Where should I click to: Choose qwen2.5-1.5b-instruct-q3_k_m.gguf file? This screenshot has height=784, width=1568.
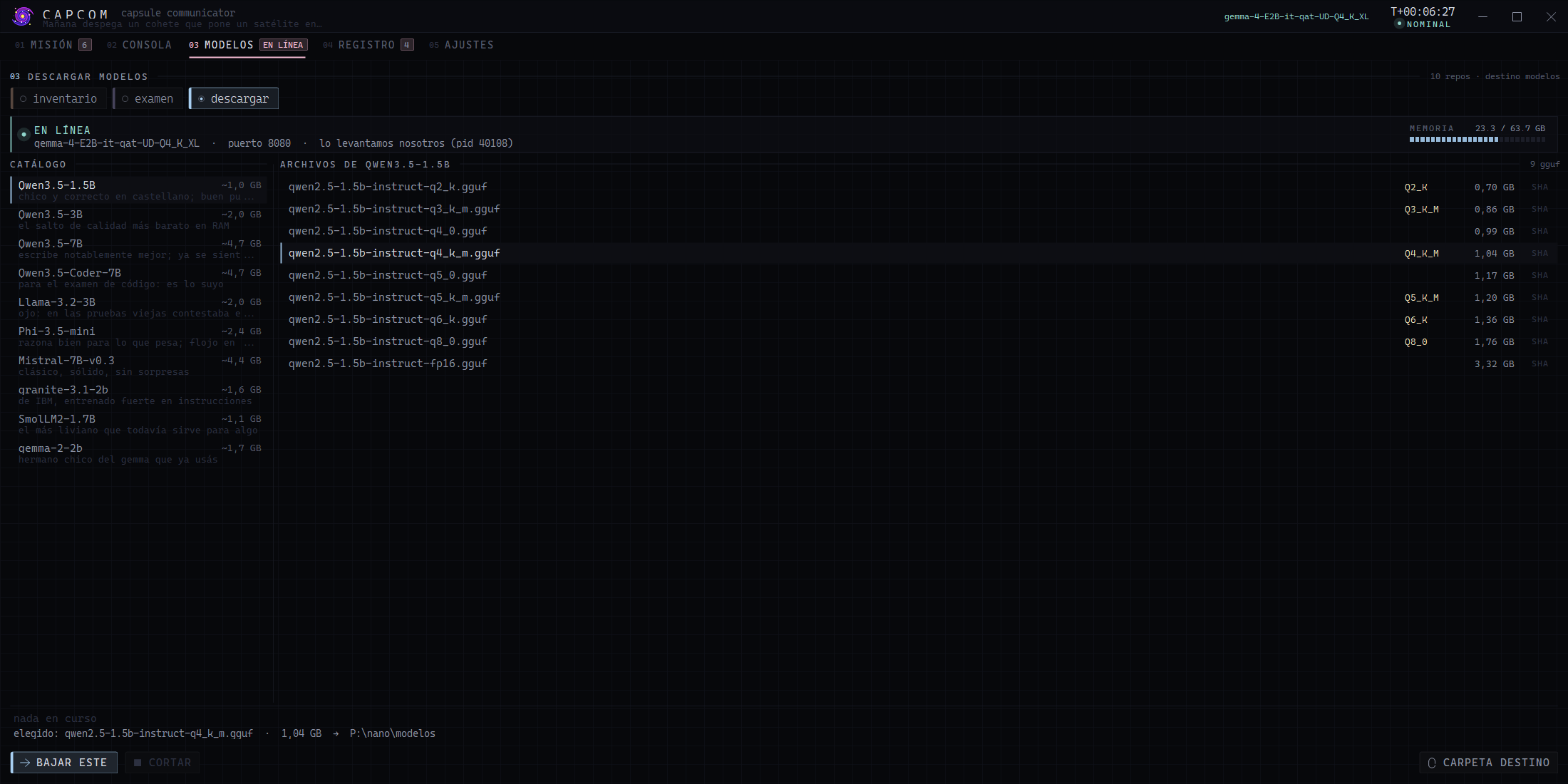(x=919, y=209)
